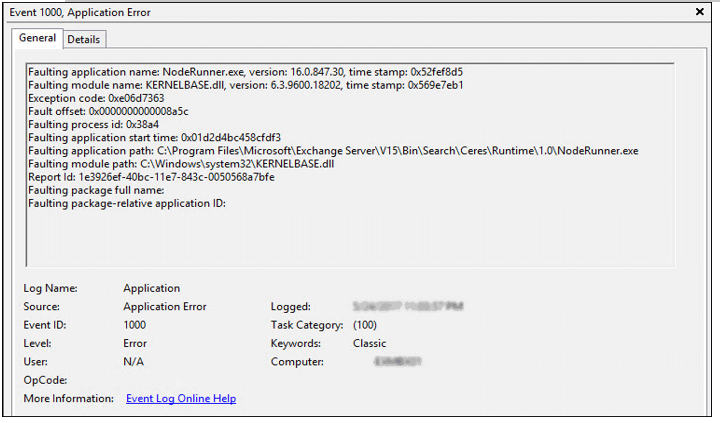
Task: Click the Faulting application name line
Action: tap(245, 72)
